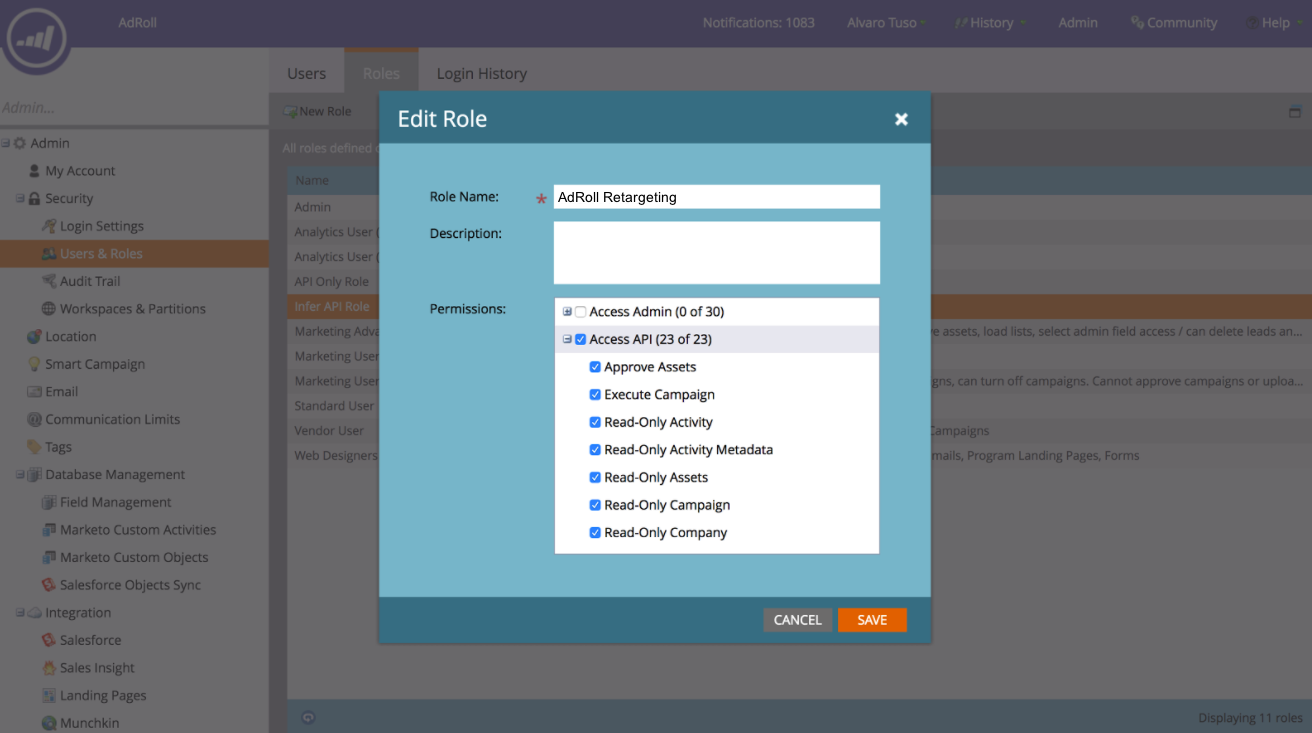Image resolution: width=1312 pixels, height=733 pixels.
Task: Uncheck Read-Only Company permission
Action: pos(596,533)
